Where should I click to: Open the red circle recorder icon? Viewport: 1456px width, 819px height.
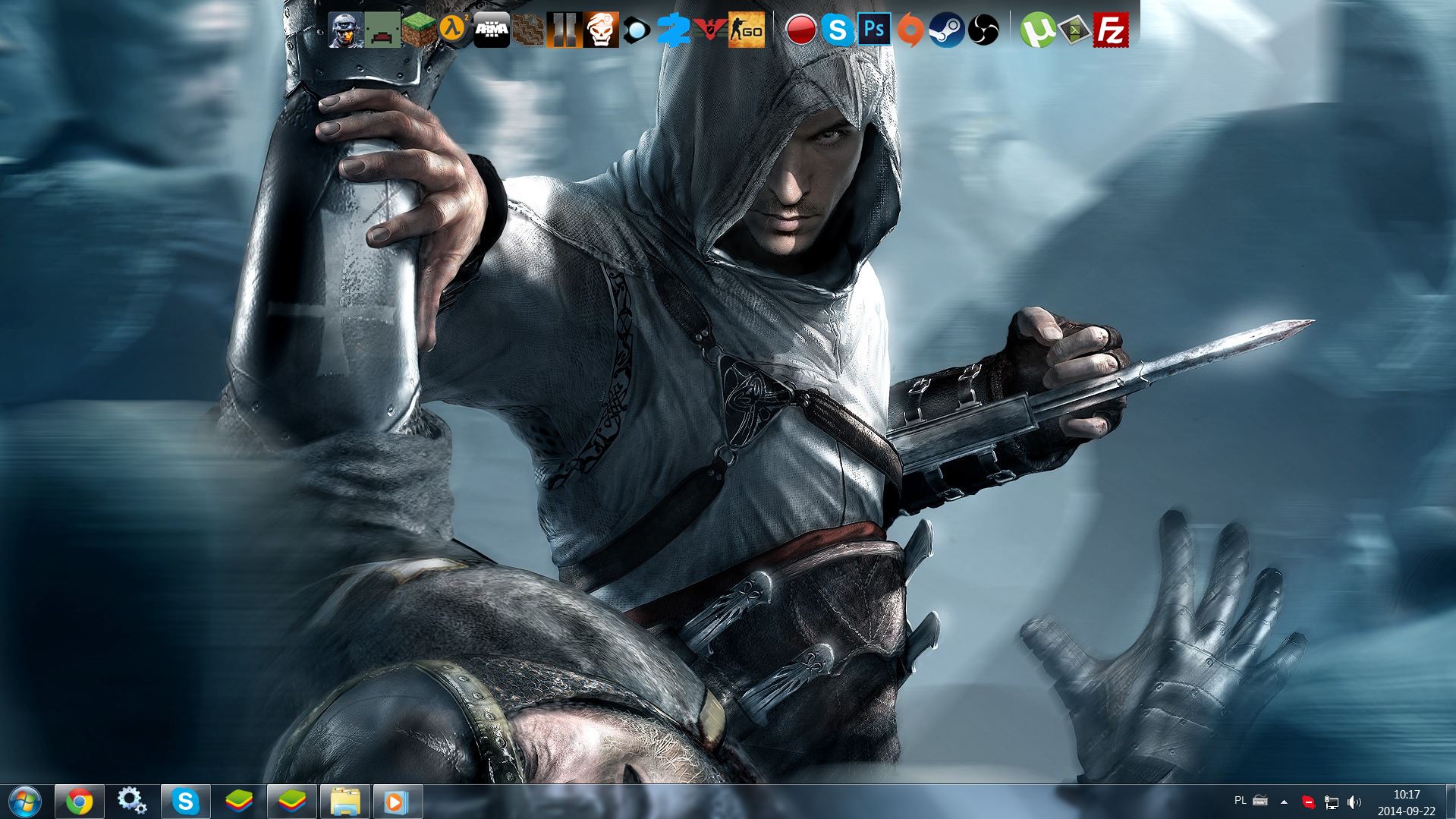[801, 30]
